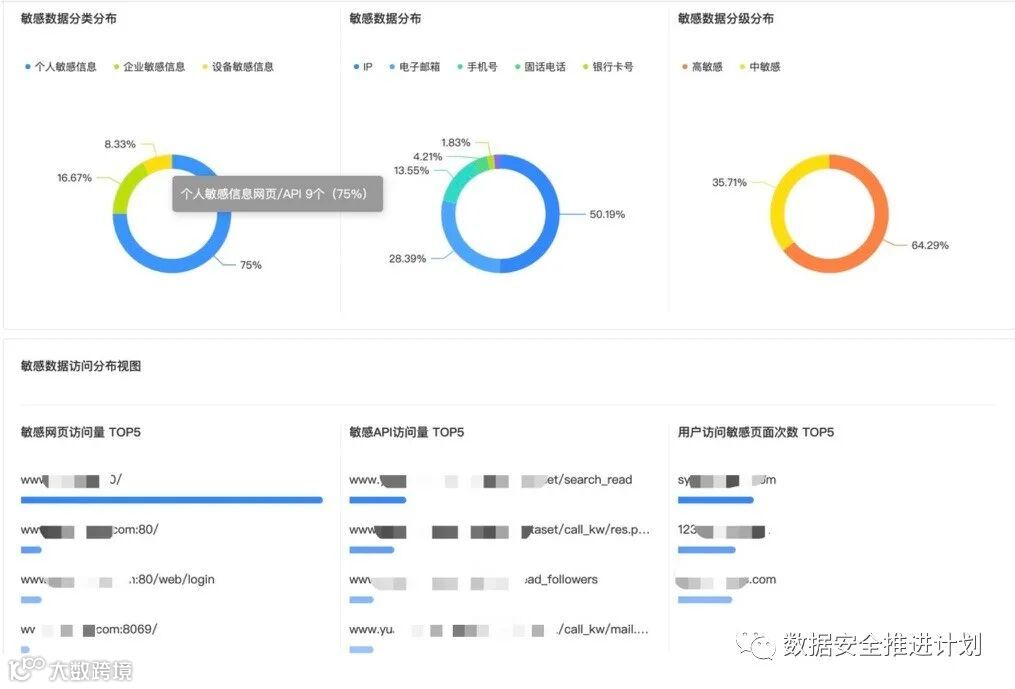Viewport: 1015px width, 689px height.
Task: Click the bar under search_read API
Action: (377, 500)
